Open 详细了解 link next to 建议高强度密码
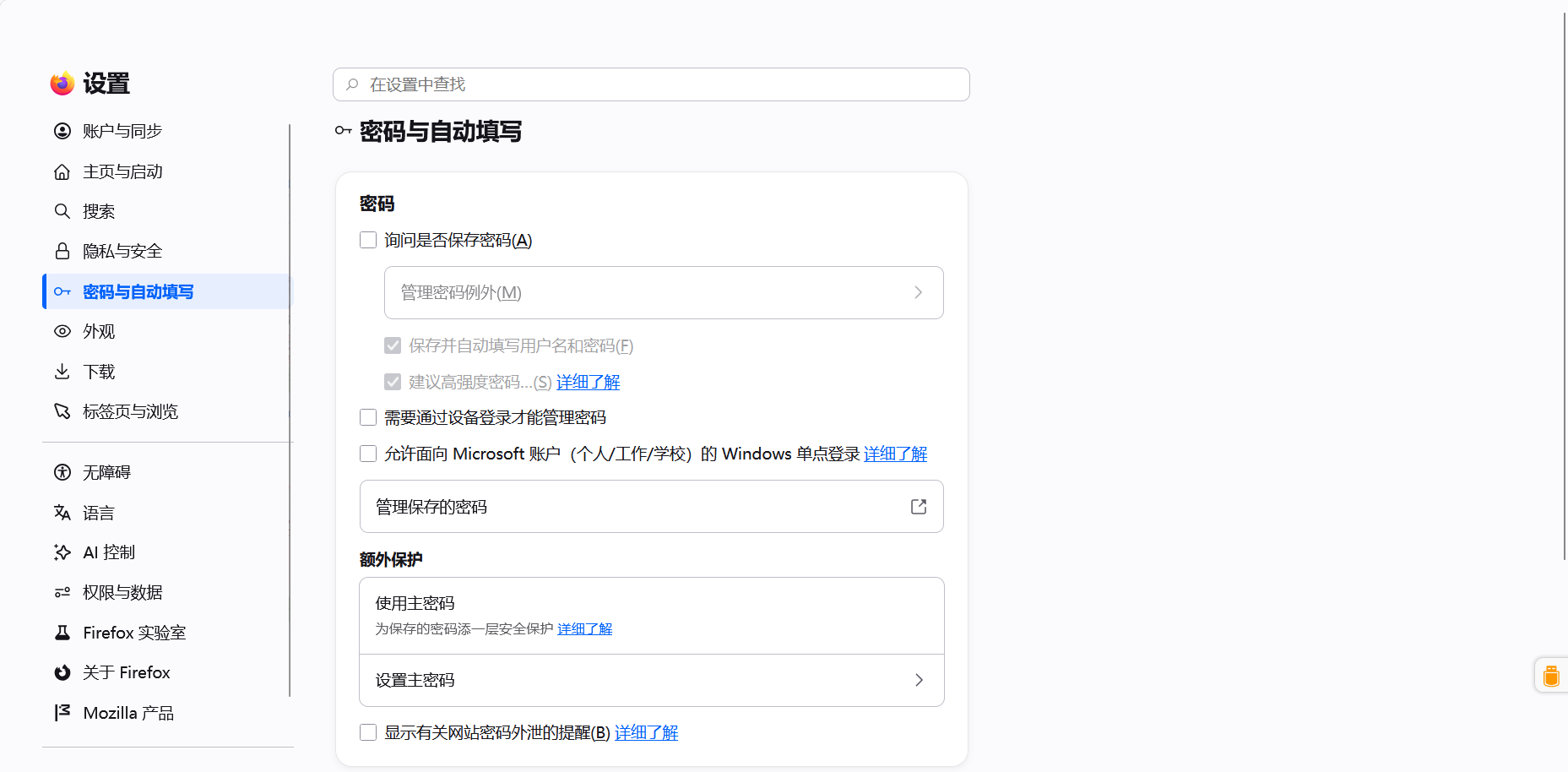Image resolution: width=1568 pixels, height=772 pixels. click(588, 382)
